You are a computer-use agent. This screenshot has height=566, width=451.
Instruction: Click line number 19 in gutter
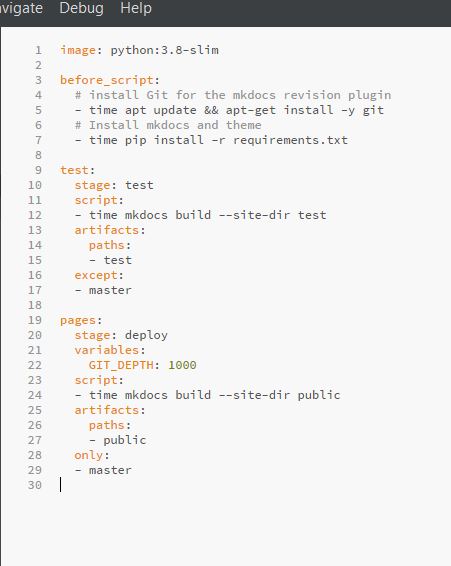click(x=35, y=320)
